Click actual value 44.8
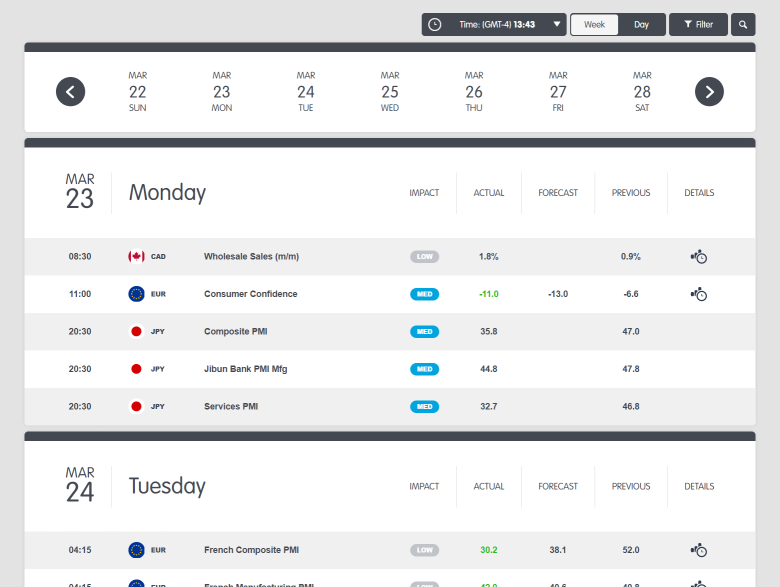780x587 pixels. pos(488,369)
